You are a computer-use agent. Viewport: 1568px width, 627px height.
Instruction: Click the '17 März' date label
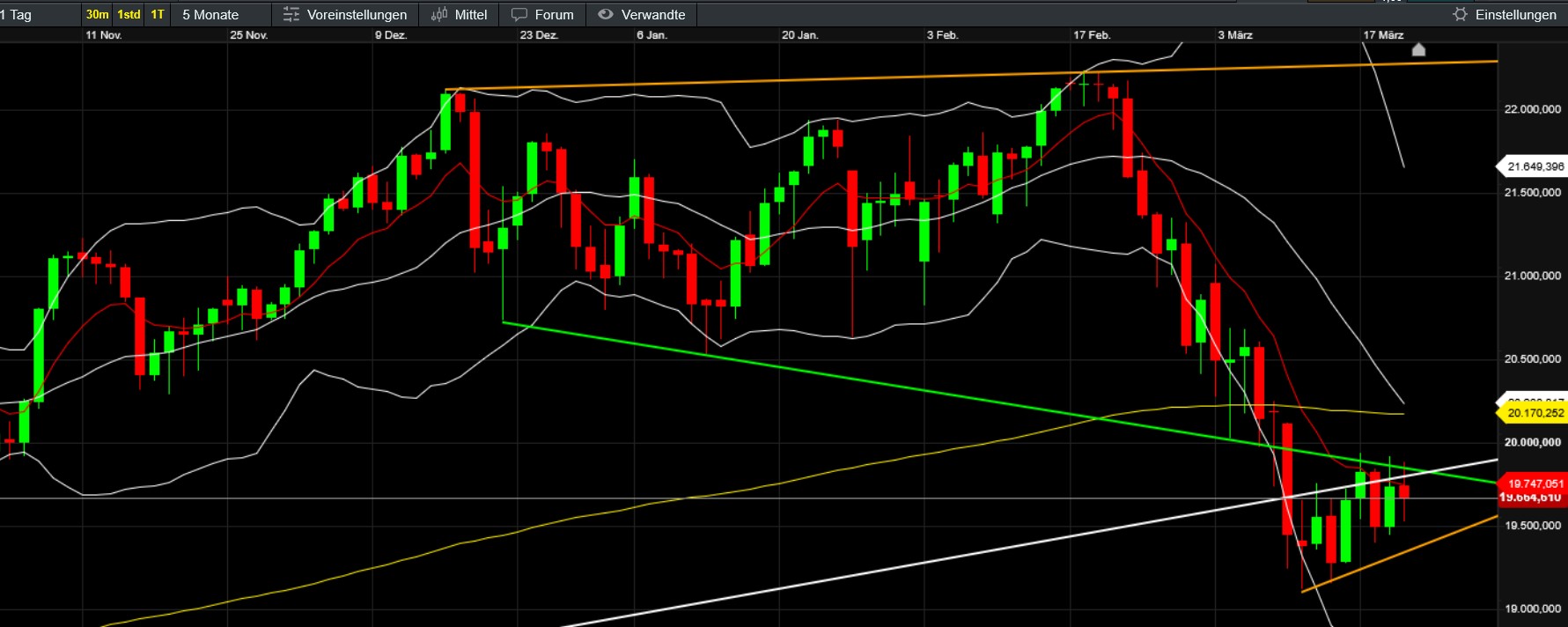(1383, 35)
